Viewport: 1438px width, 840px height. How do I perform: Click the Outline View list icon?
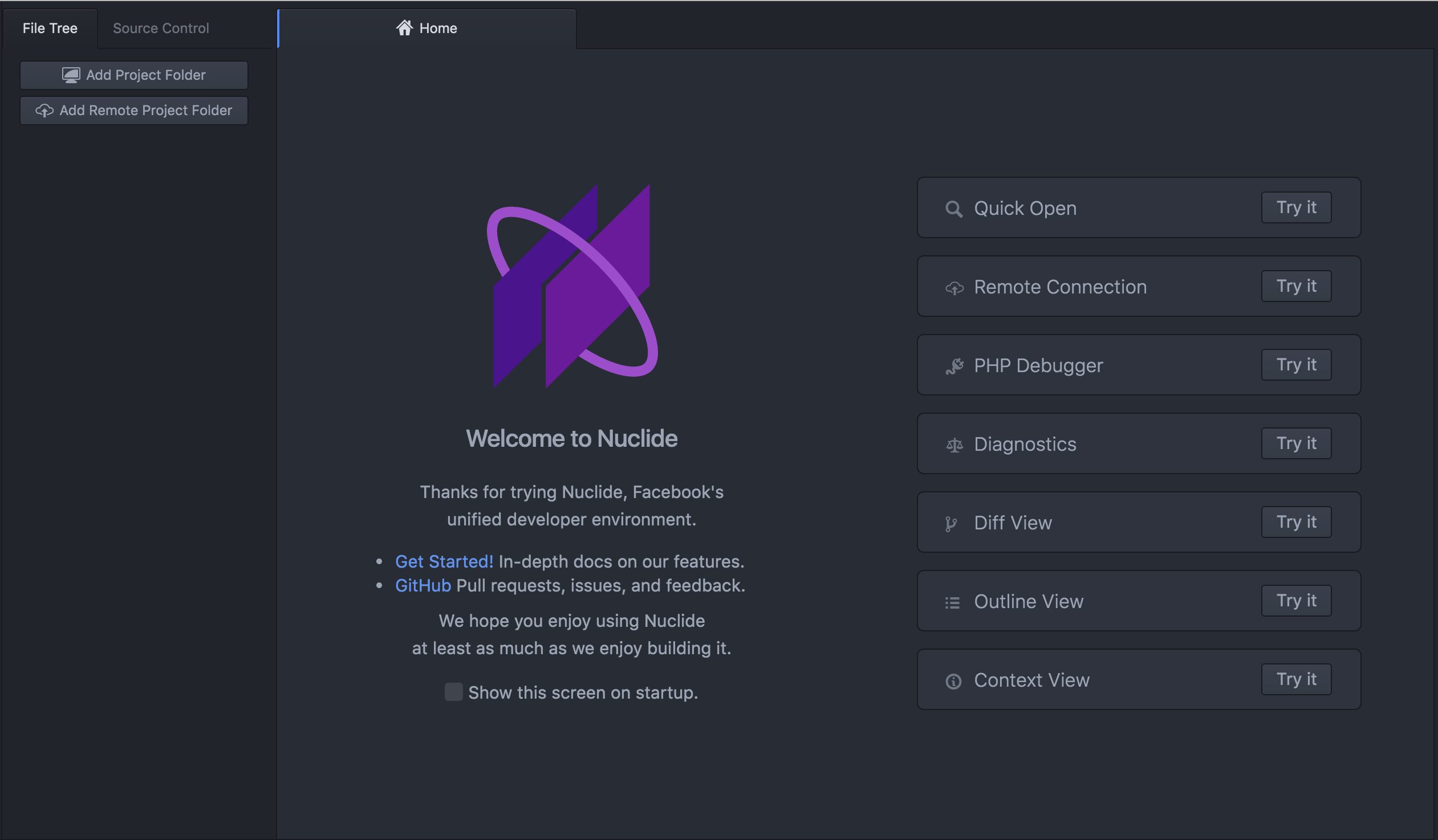tap(952, 601)
